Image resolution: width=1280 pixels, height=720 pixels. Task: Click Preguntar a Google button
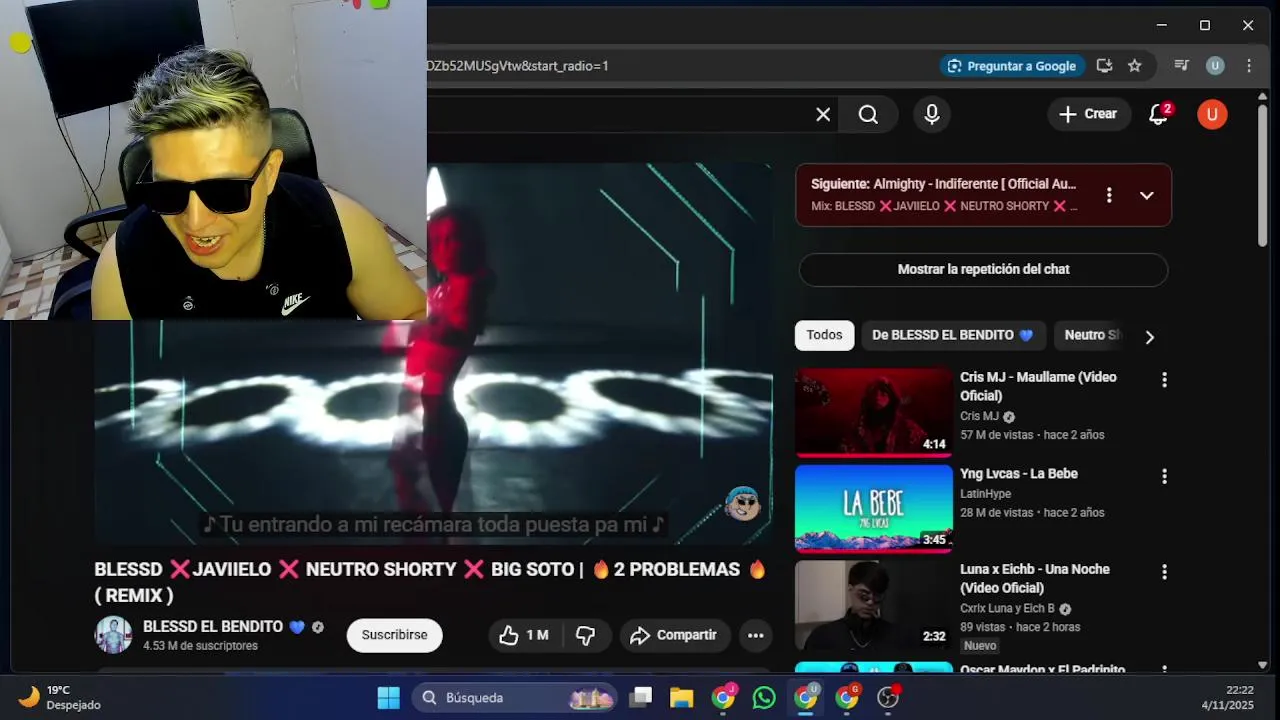1011,66
